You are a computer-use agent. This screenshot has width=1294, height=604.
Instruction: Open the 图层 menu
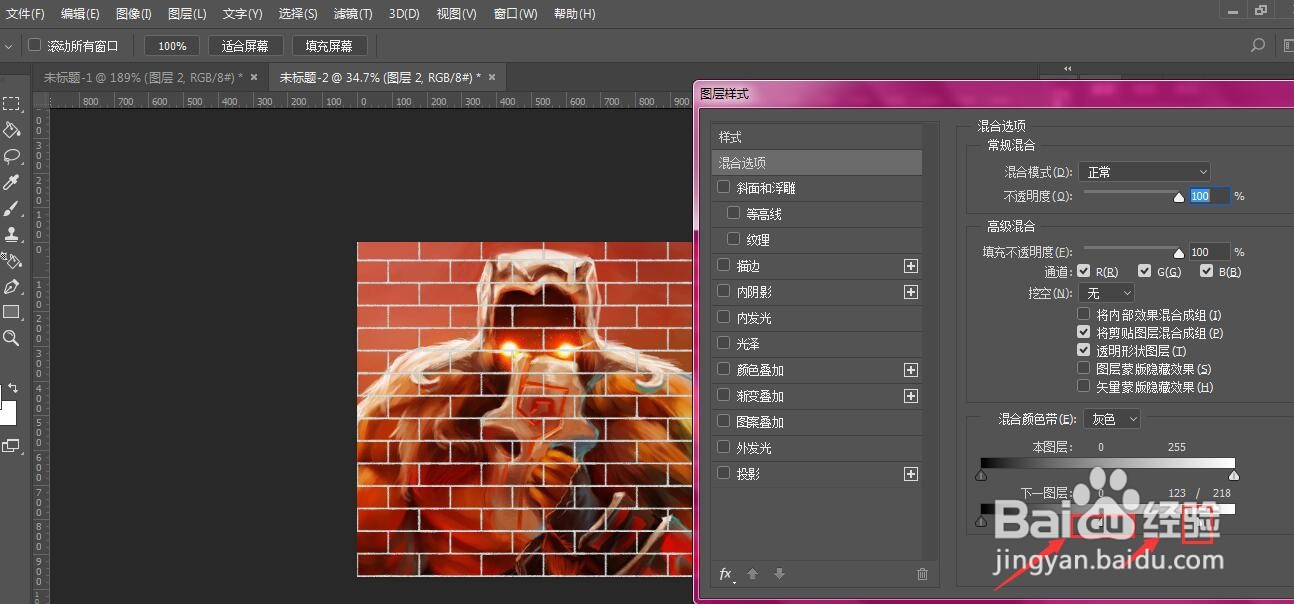[x=187, y=14]
